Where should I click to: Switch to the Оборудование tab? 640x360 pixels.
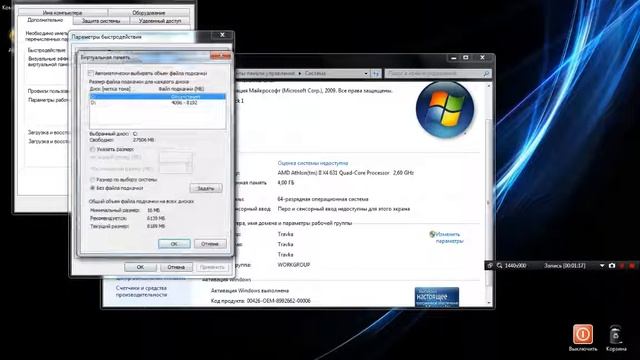[x=149, y=13]
